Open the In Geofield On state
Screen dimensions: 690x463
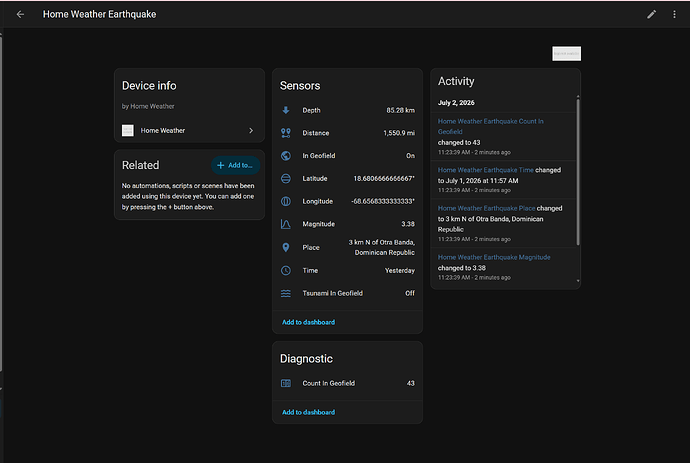click(410, 156)
